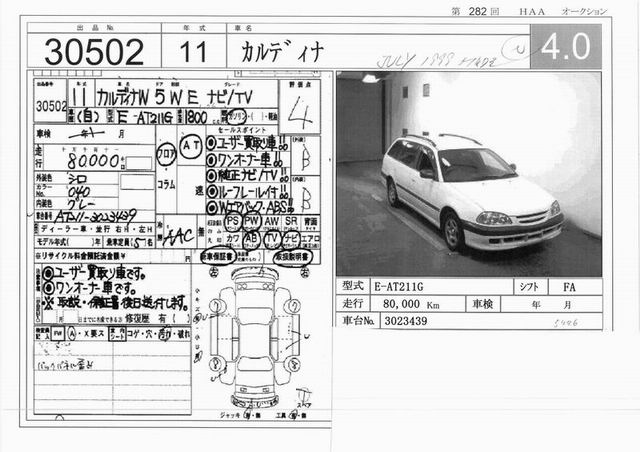Viewport: 640px width, 452px height.
Task: Select the カワ equipment box
Action: (x=233, y=239)
